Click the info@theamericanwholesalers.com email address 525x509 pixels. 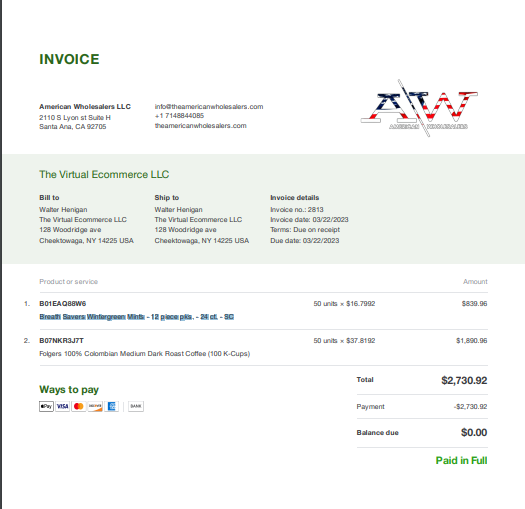[209, 106]
